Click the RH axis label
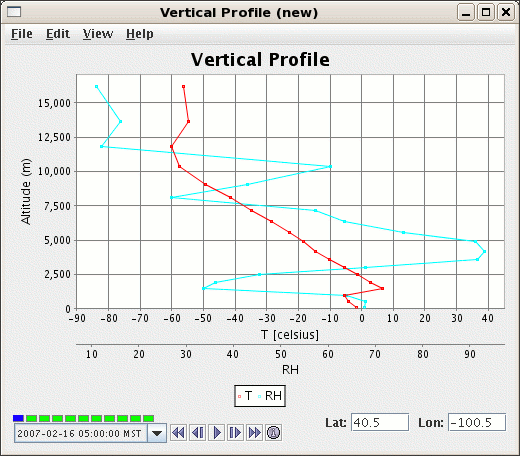Screen dimensions: 520x456 (290, 370)
